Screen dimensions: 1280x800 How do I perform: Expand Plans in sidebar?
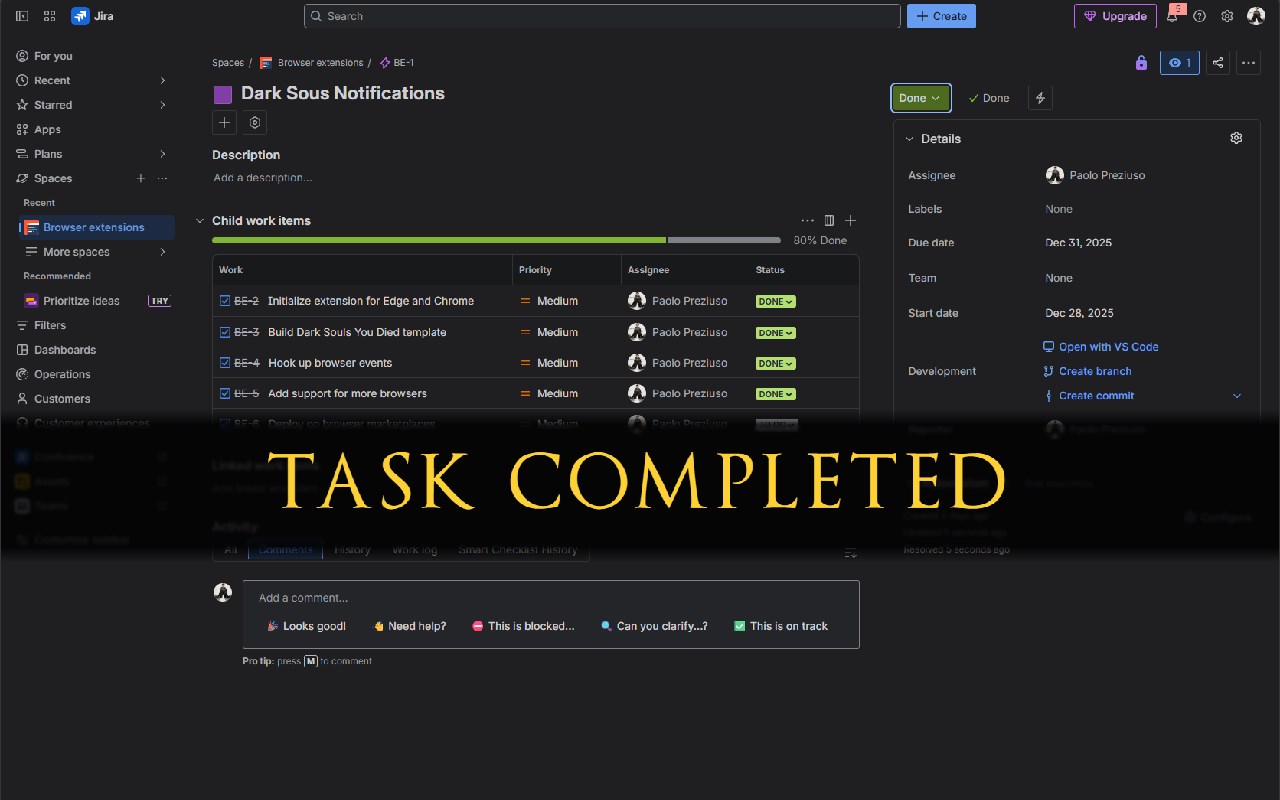click(163, 154)
